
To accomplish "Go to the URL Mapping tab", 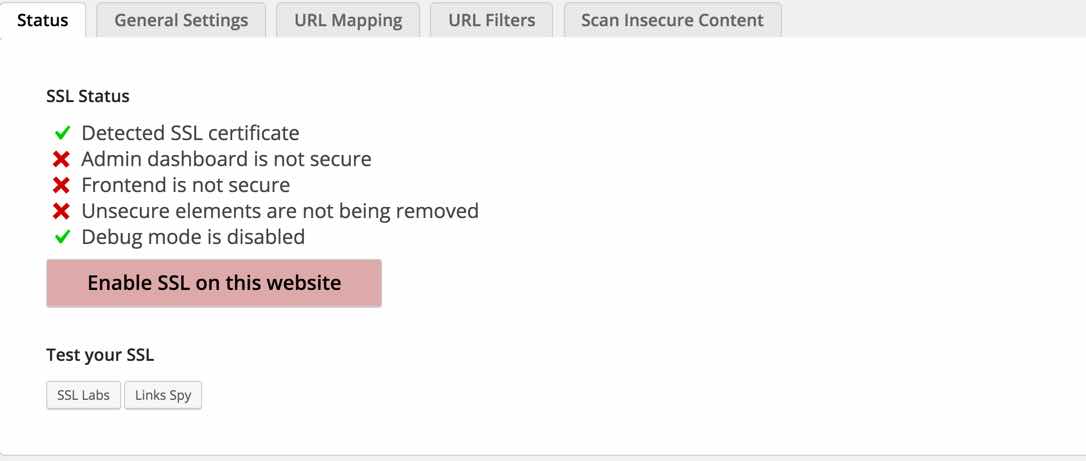I will (x=348, y=20).
